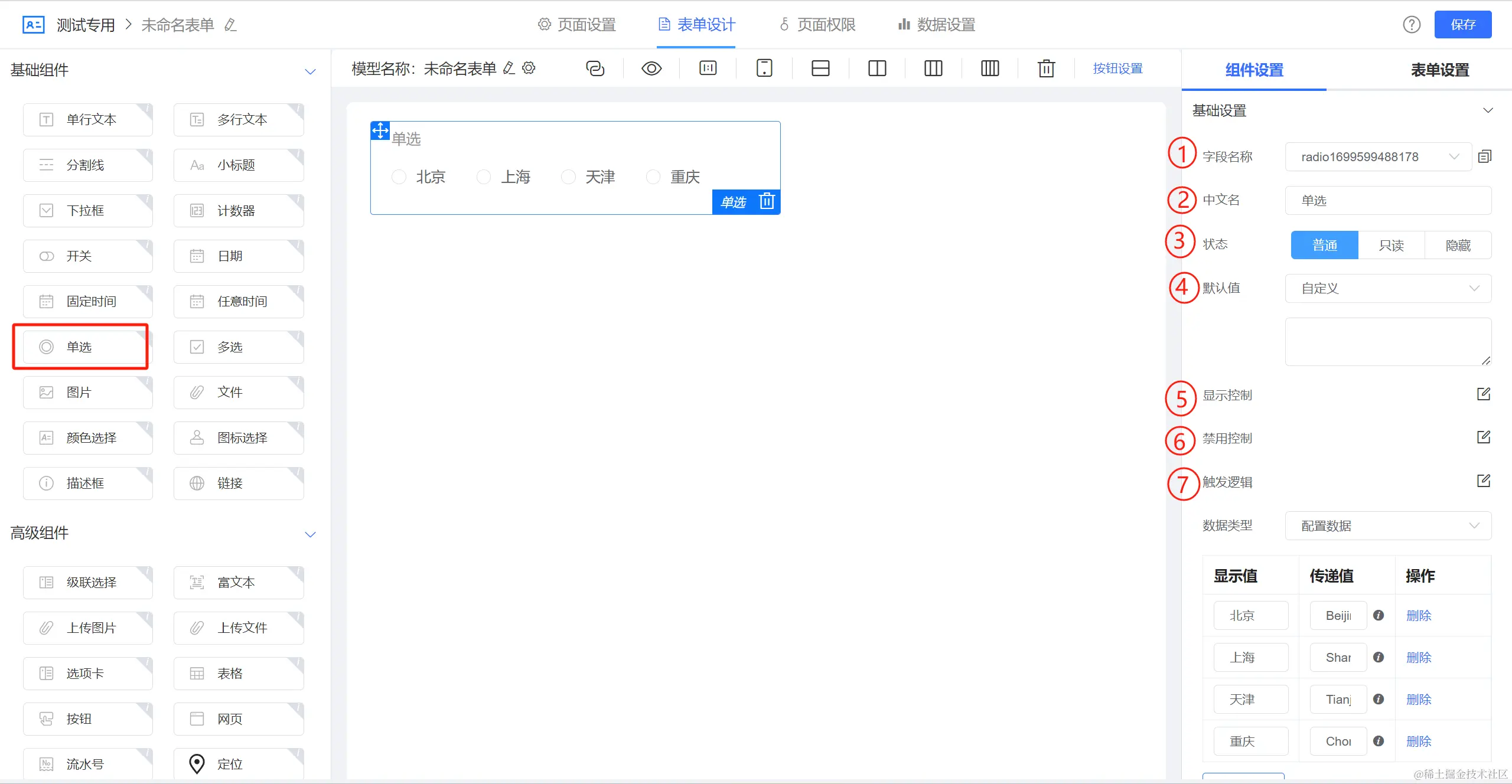The height and width of the screenshot is (784, 1512).
Task: Open the 数据类型 dropdown
Action: pos(1388,525)
